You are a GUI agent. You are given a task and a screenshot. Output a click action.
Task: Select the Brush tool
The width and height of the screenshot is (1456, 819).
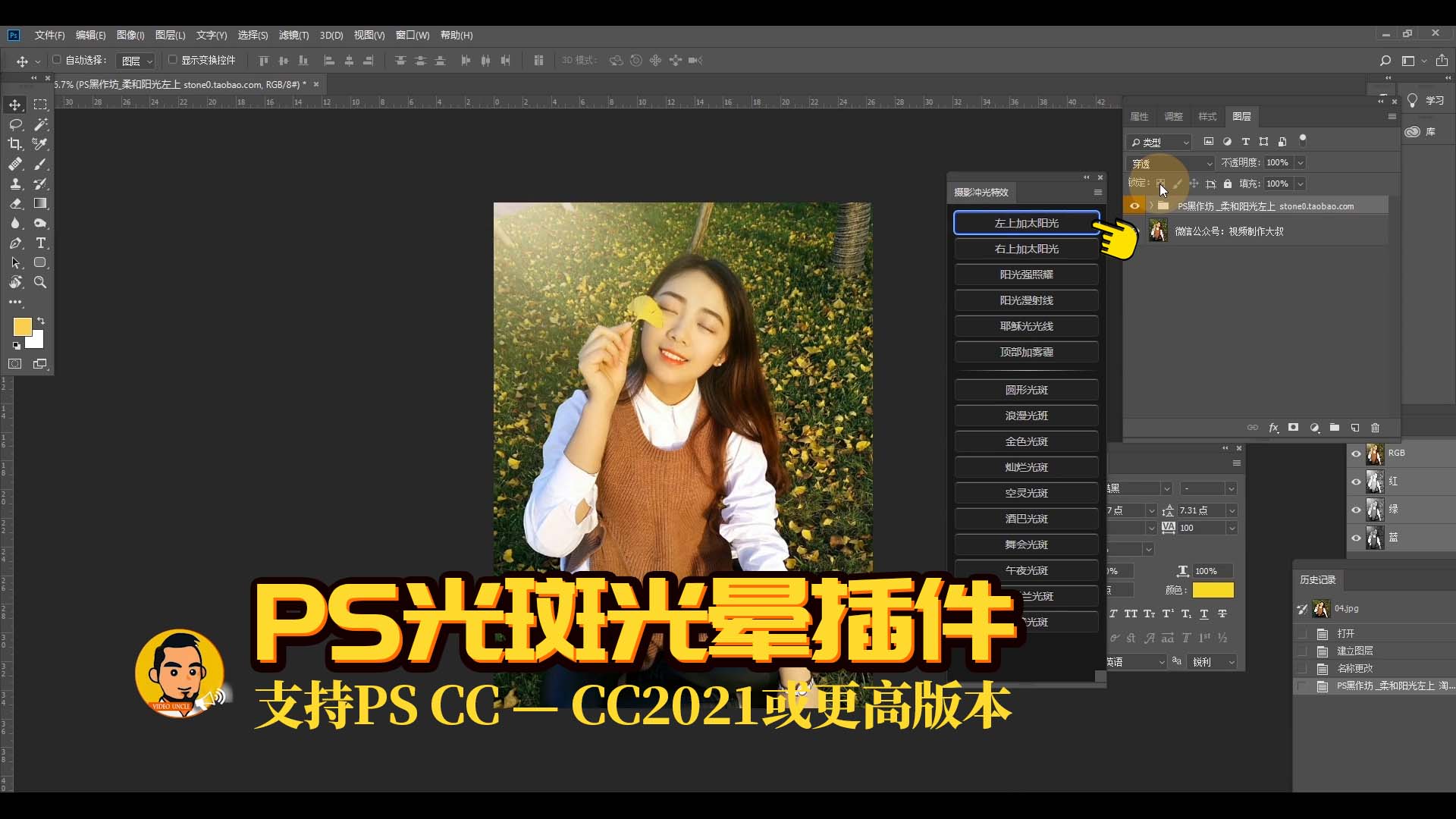point(40,164)
